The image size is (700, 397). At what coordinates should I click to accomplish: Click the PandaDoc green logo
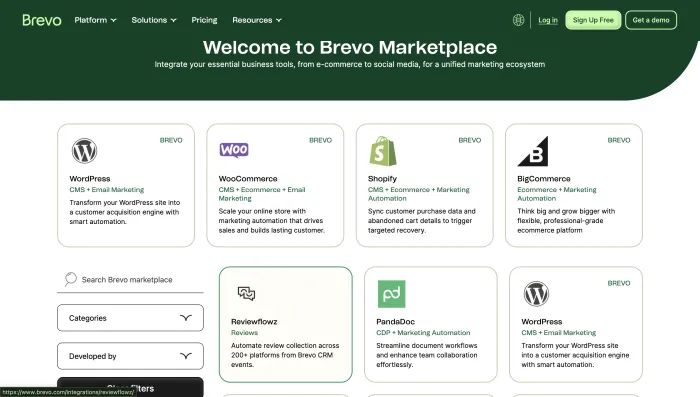[392, 294]
